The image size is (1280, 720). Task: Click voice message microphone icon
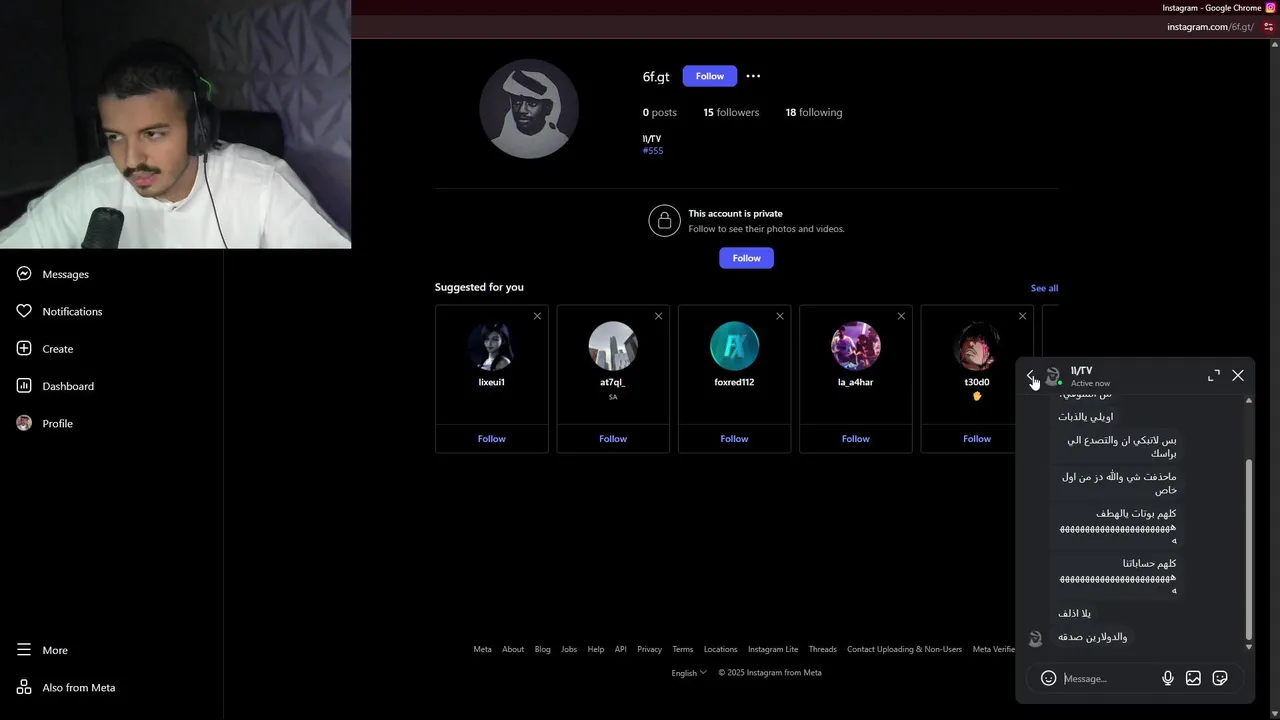tap(1167, 678)
